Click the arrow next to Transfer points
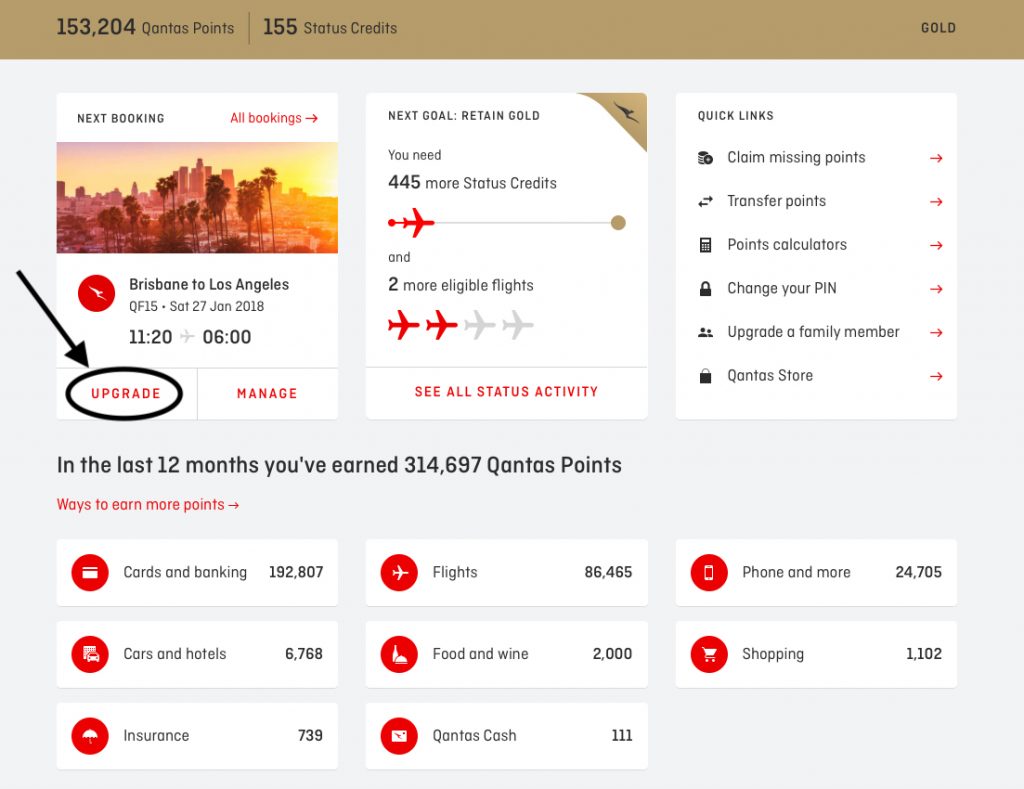1024x789 pixels. pos(936,202)
